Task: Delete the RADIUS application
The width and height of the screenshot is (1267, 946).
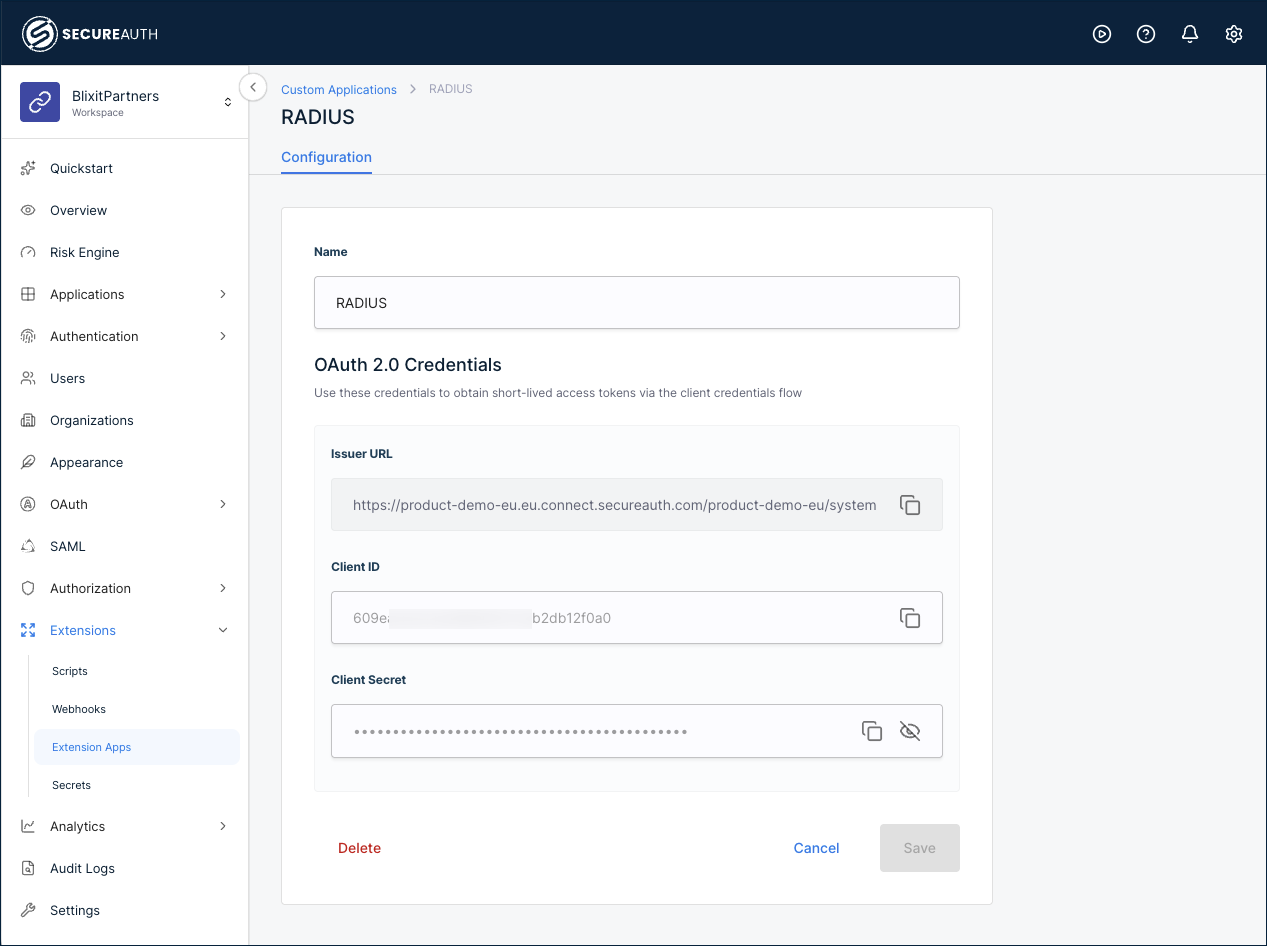Action: (x=359, y=848)
